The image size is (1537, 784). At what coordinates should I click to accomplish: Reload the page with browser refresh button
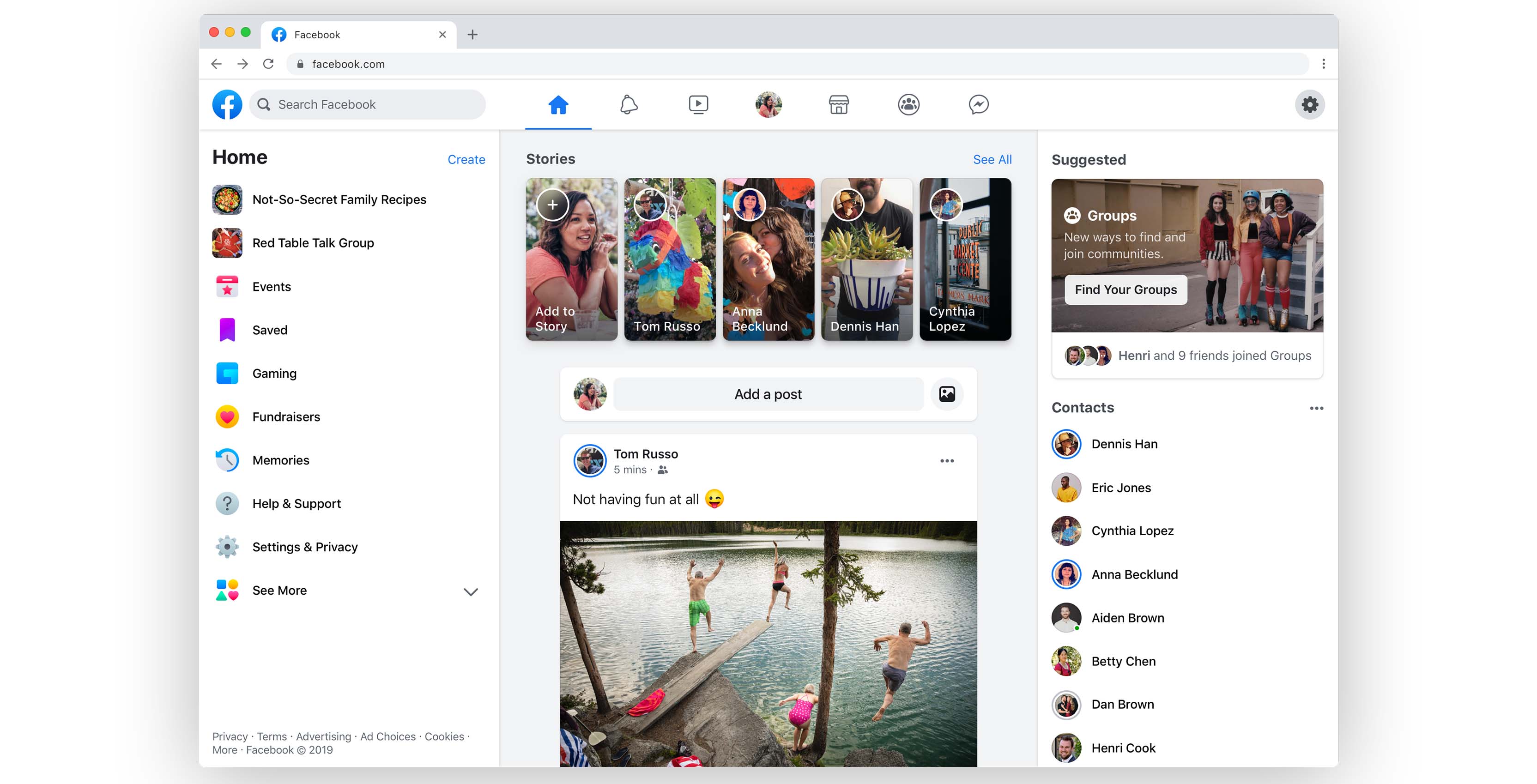pyautogui.click(x=268, y=64)
